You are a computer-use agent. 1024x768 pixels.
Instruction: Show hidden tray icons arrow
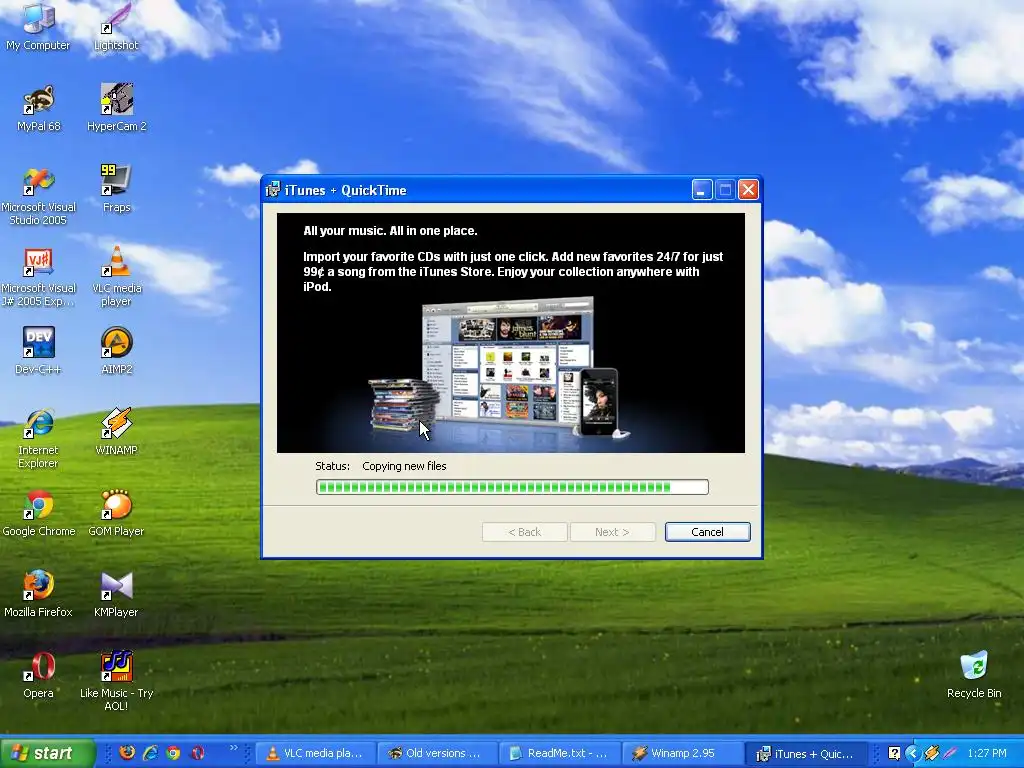point(912,753)
